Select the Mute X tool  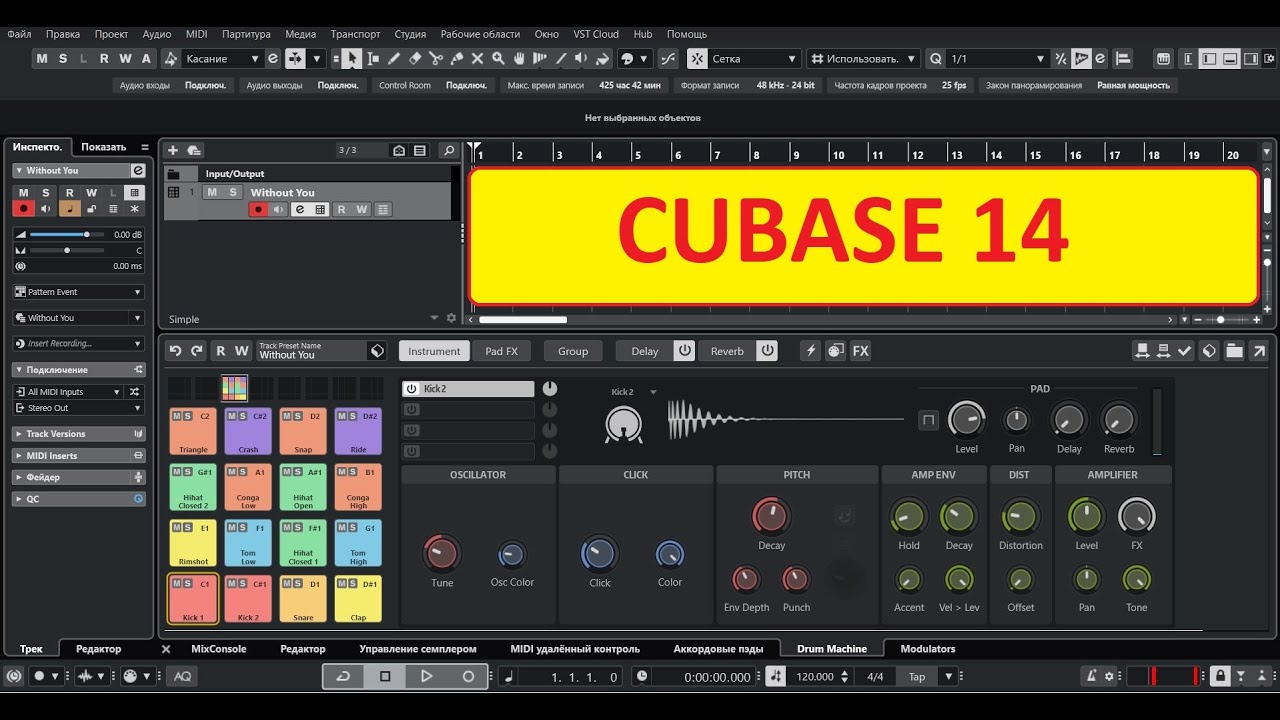pyautogui.click(x=478, y=59)
